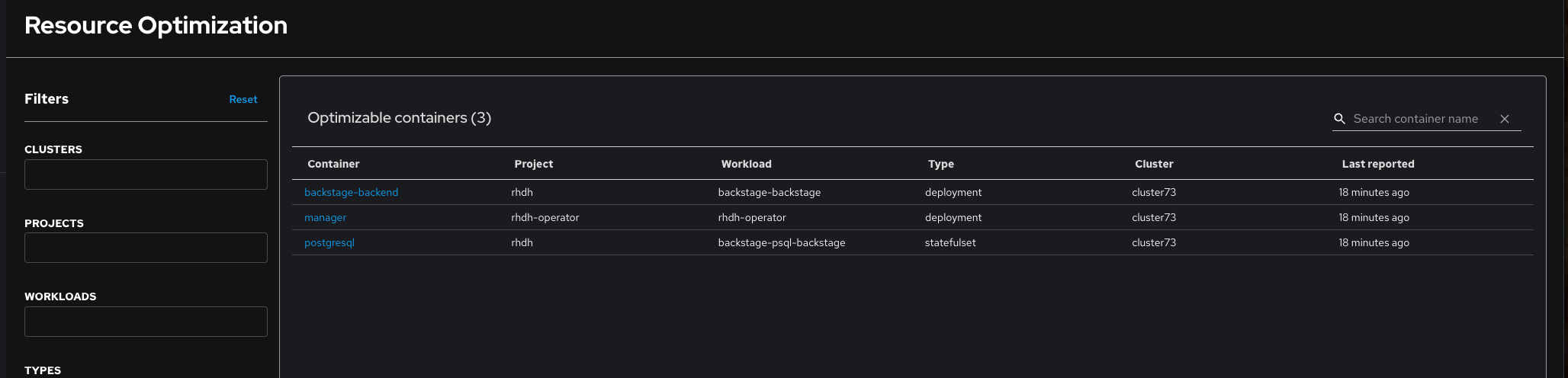Open the backstage-backend container link
Viewport: 1568px width, 378px height.
pyautogui.click(x=351, y=193)
